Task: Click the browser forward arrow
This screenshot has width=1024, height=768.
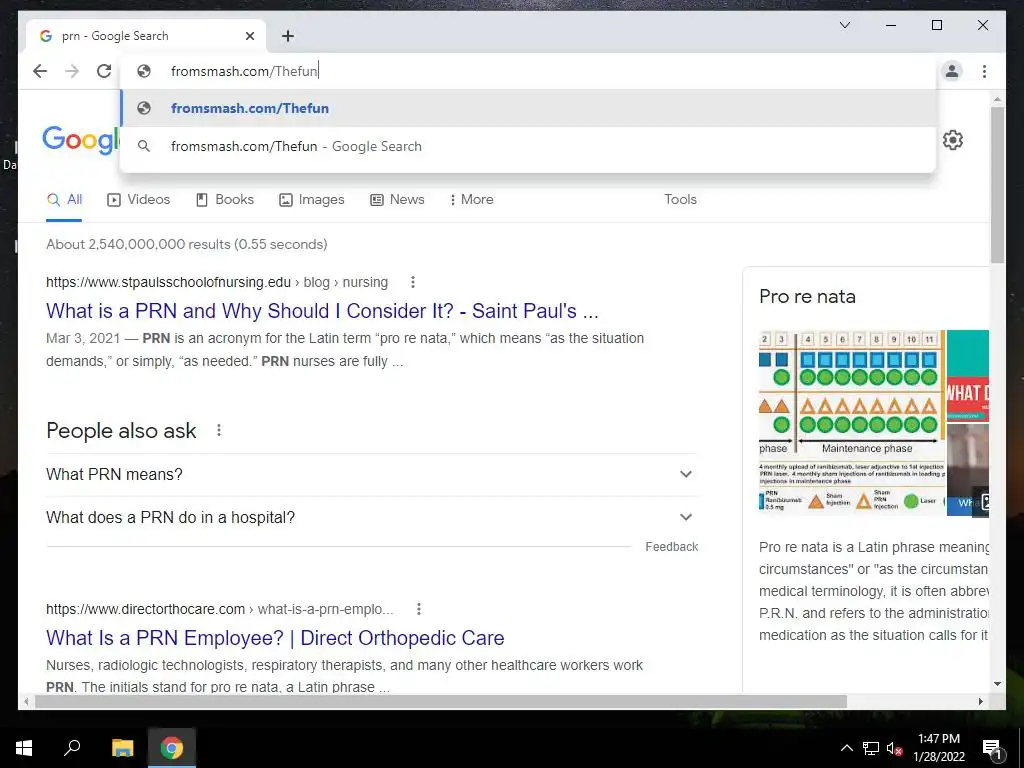Action: (x=72, y=71)
